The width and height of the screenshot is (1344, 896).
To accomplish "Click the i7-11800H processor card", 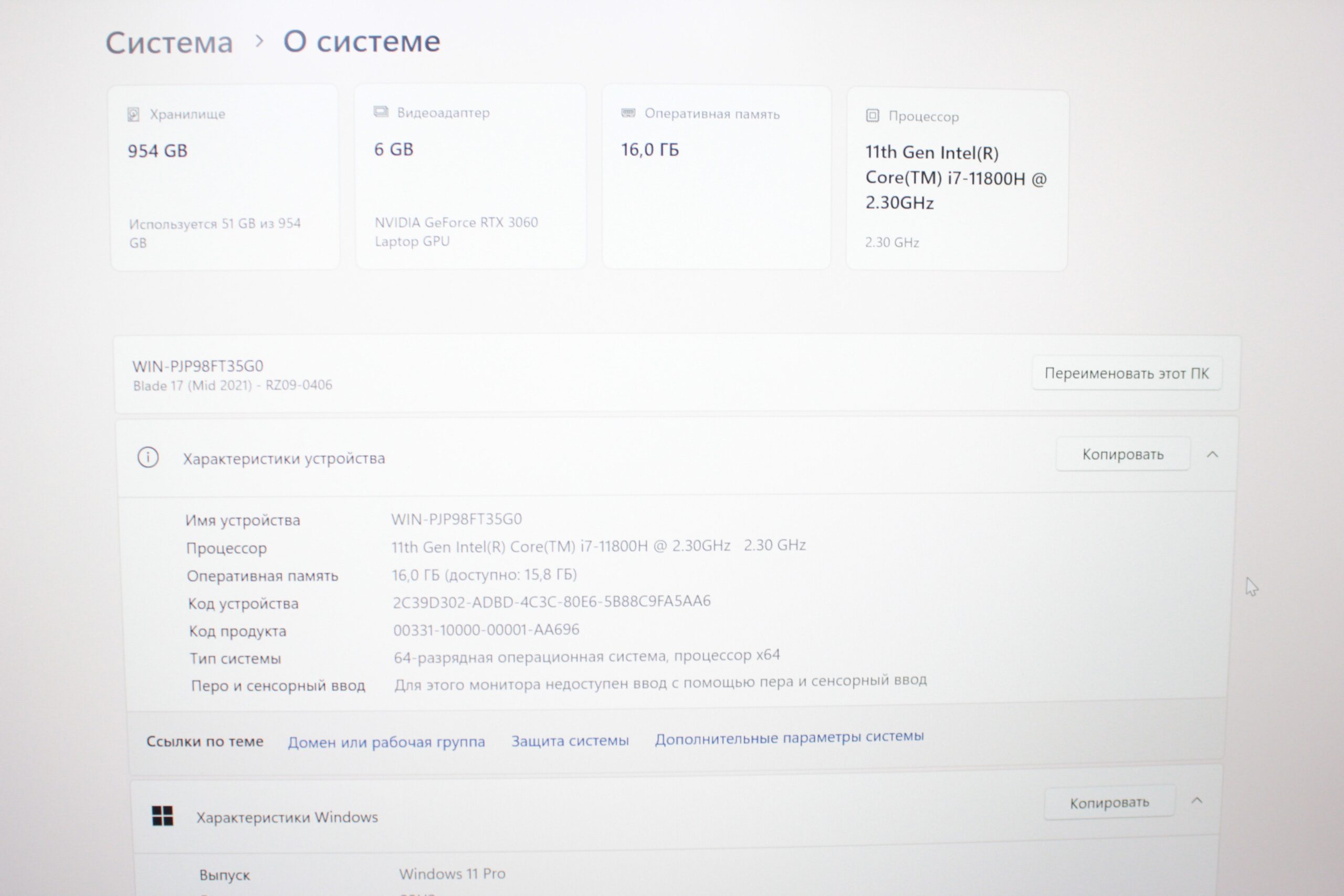I will tap(957, 180).
